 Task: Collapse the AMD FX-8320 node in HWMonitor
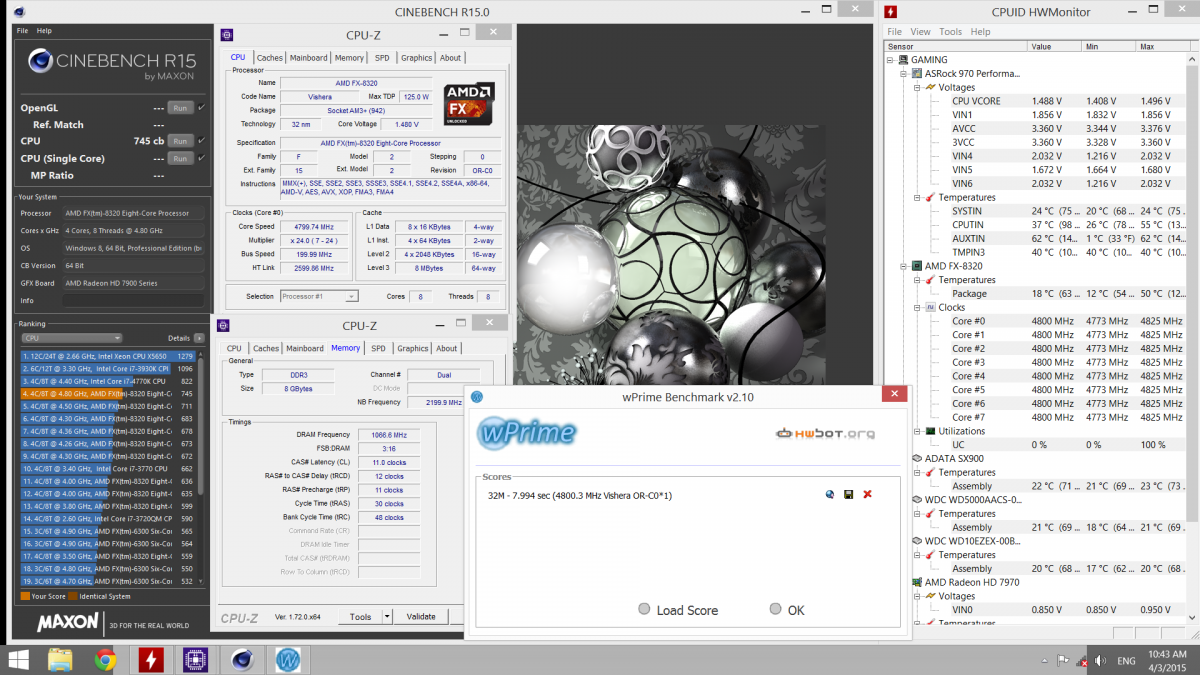point(903,266)
